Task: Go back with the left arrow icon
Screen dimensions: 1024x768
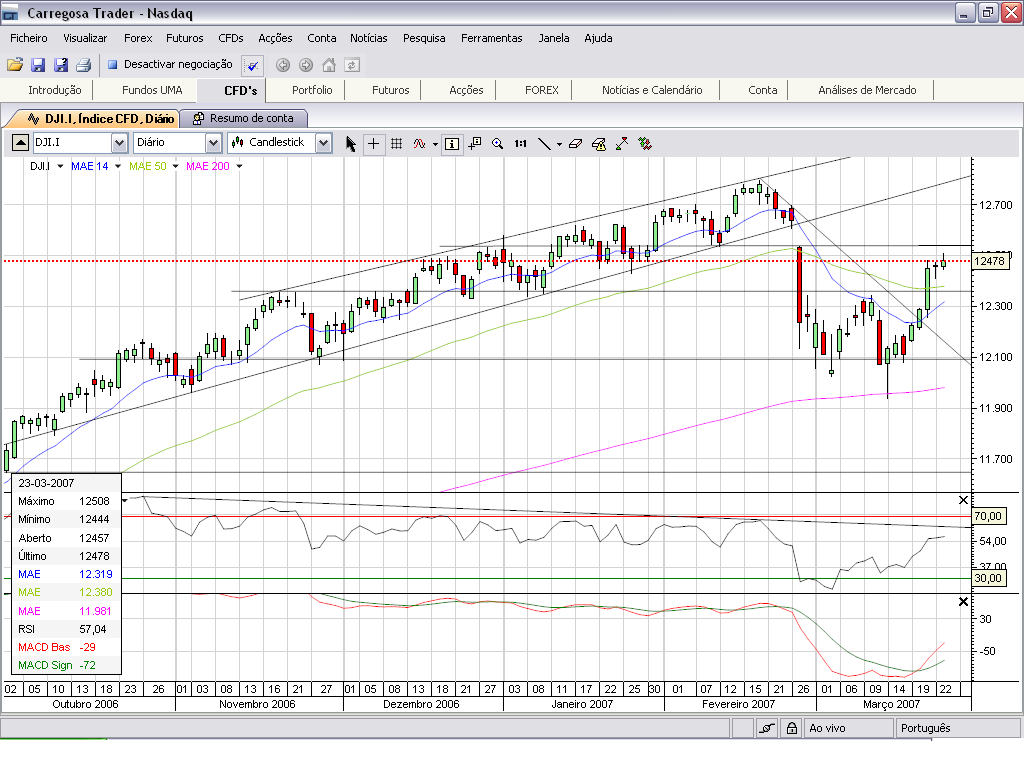Action: (x=283, y=65)
